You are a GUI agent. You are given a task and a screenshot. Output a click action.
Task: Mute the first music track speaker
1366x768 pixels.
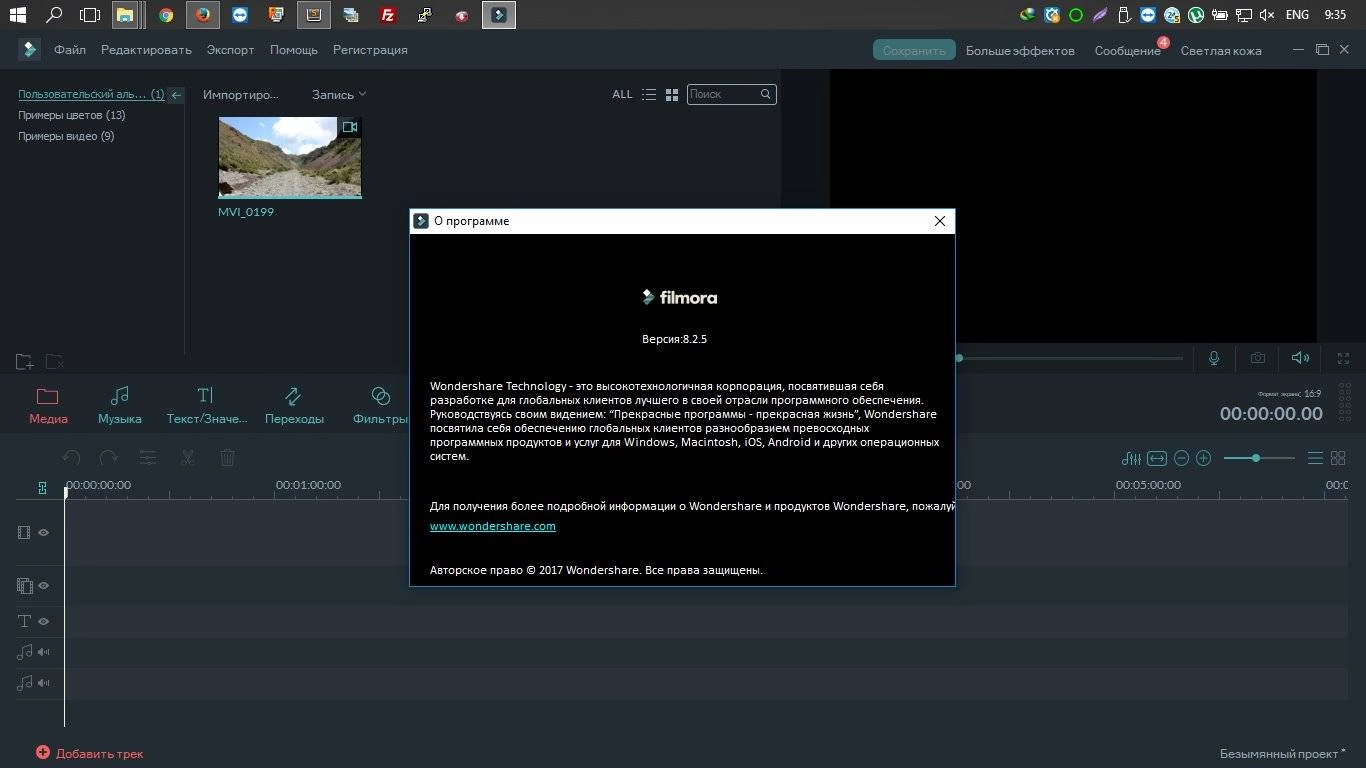pos(44,652)
